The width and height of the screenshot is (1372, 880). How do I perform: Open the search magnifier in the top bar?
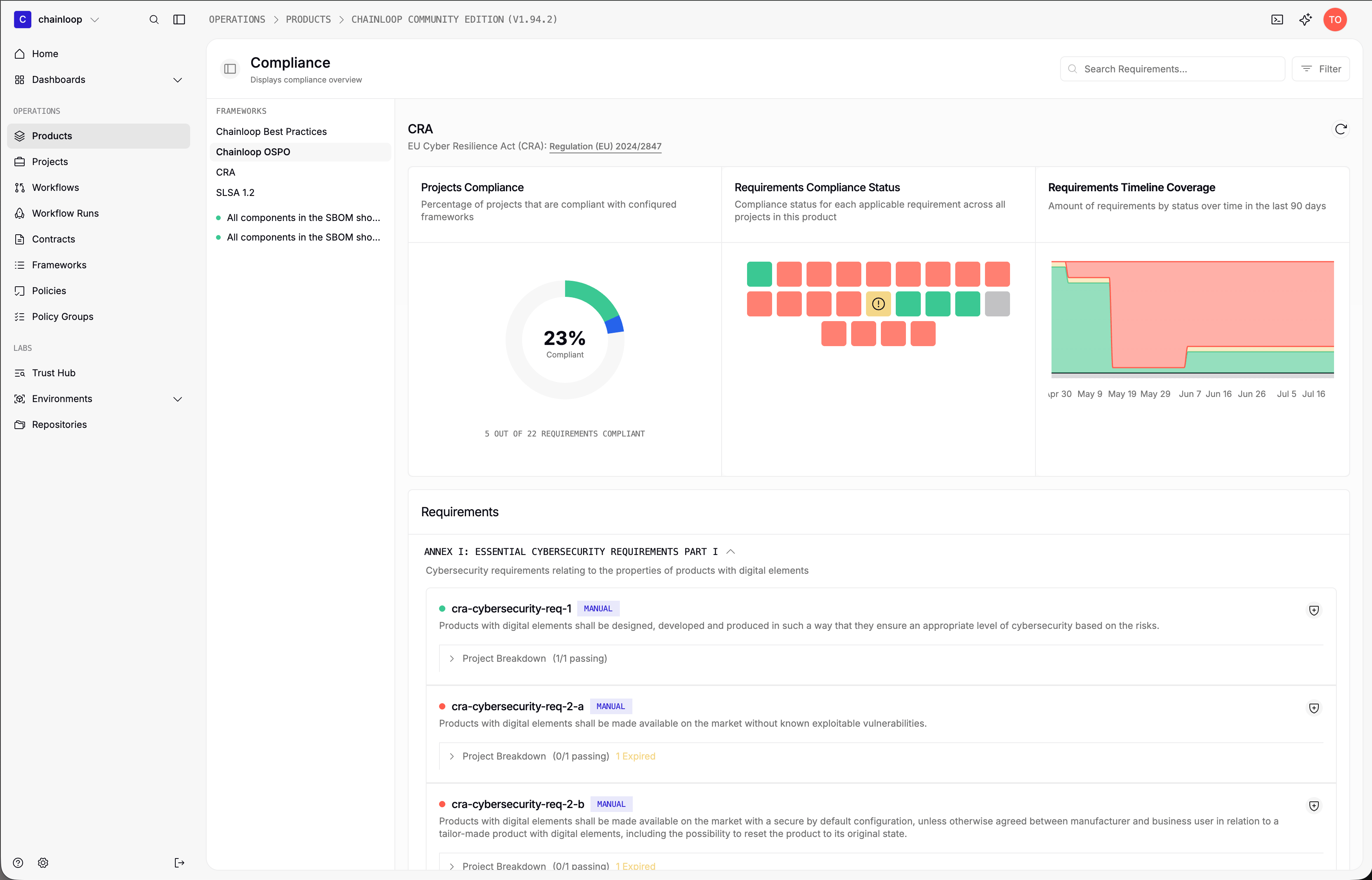click(x=154, y=20)
